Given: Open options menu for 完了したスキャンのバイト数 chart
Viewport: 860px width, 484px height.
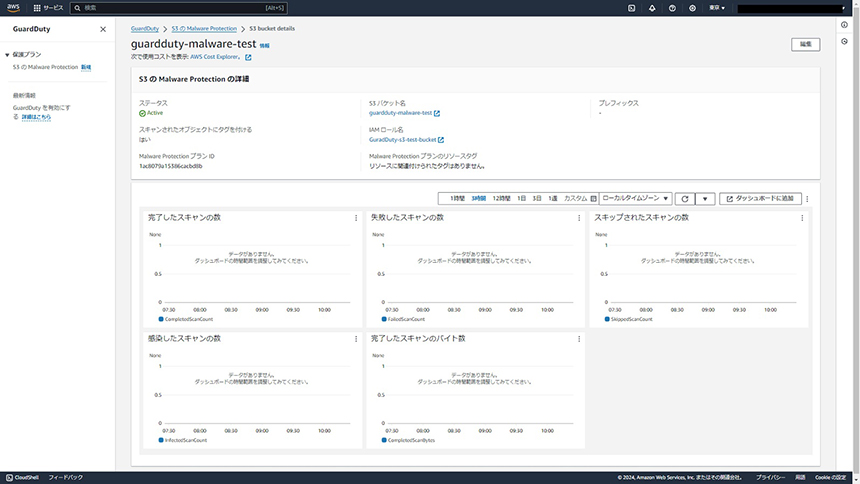Looking at the screenshot, I should pyautogui.click(x=579, y=339).
